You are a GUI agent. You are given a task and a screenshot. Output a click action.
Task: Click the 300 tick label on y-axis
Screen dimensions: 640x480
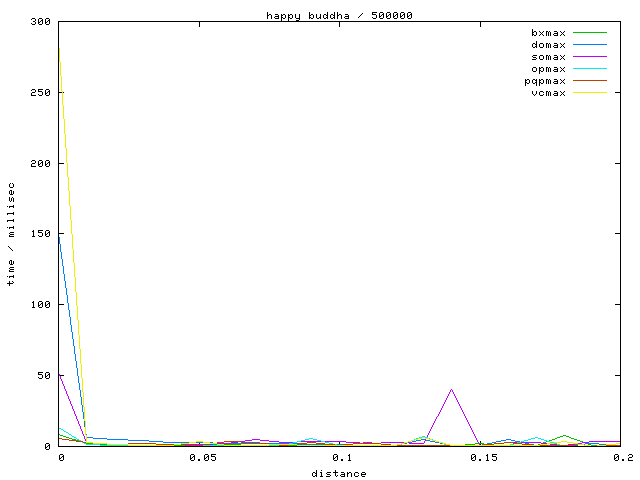coord(41,21)
